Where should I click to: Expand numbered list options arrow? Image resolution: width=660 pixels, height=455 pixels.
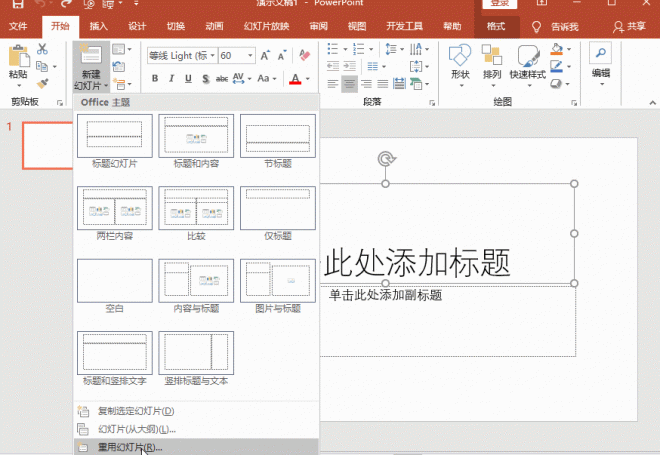(371, 49)
